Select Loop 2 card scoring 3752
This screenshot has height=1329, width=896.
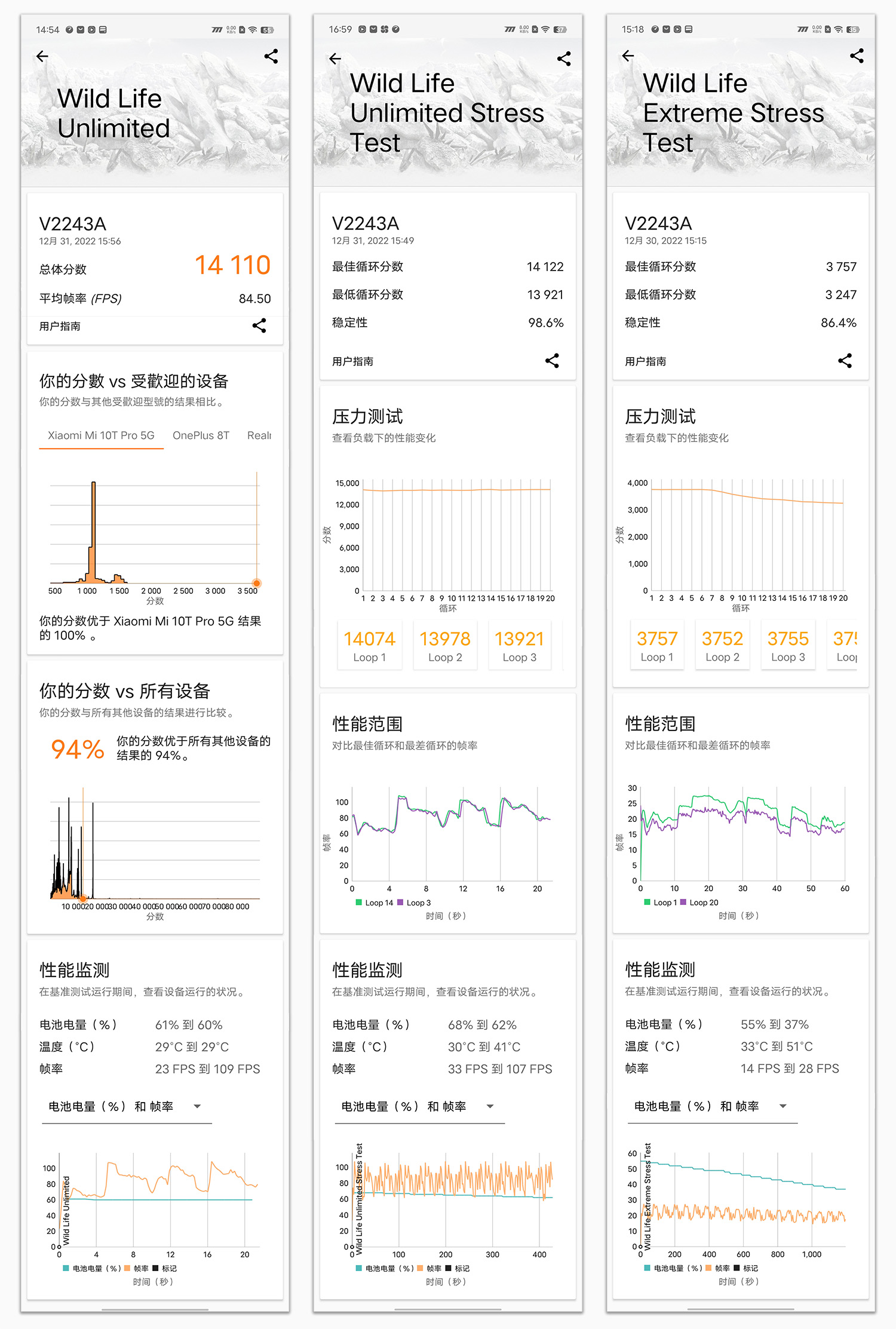pos(722,646)
